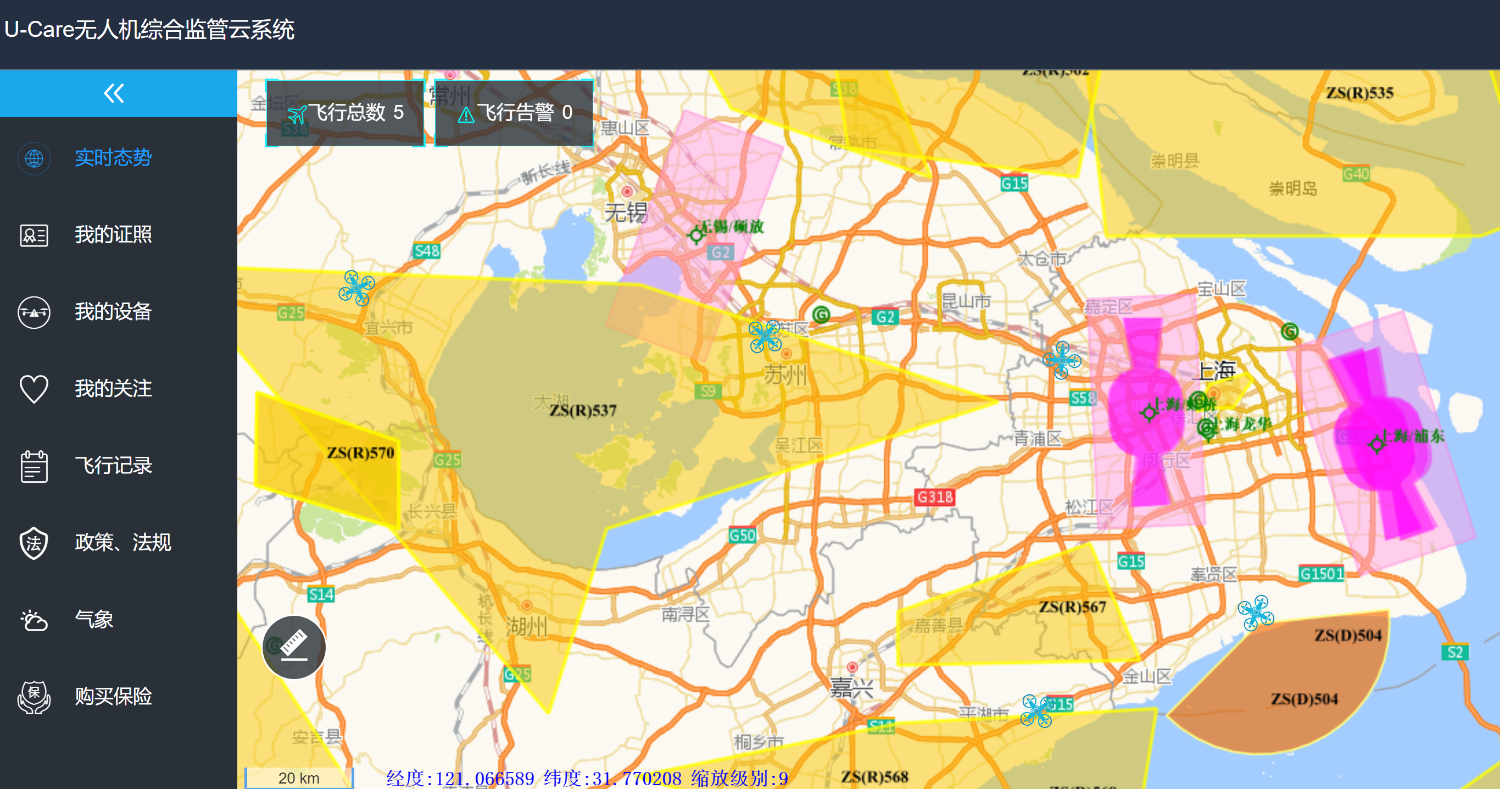The image size is (1500, 789).
Task: Collapse the sidebar with double chevron
Action: click(114, 93)
